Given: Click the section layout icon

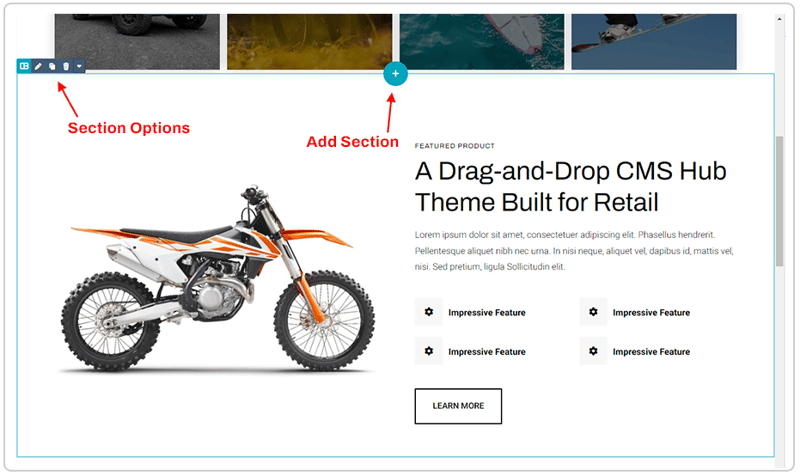Looking at the screenshot, I should point(24,66).
